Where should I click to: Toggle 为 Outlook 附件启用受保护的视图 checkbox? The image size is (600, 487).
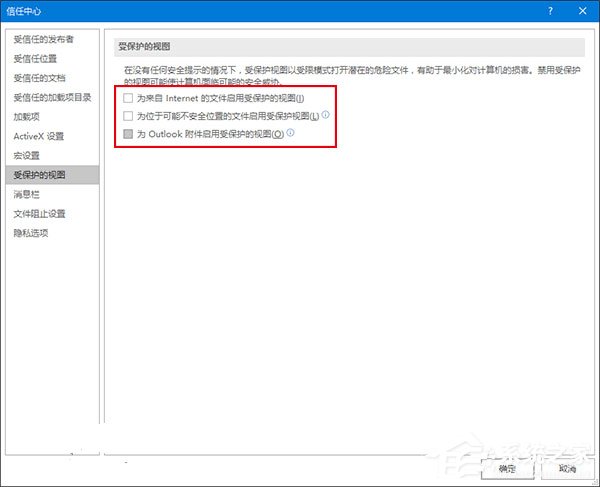click(128, 134)
